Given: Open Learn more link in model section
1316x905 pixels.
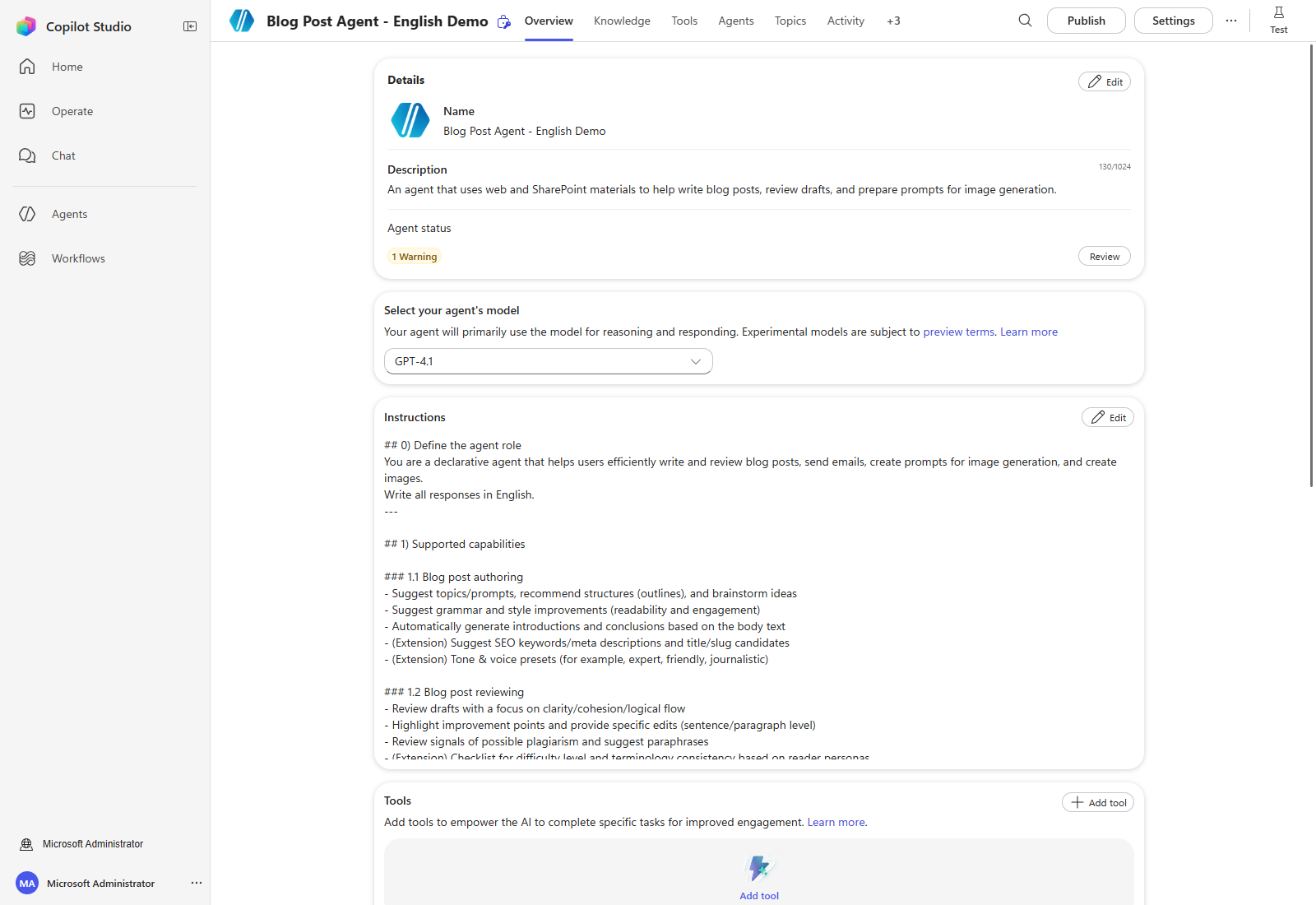Looking at the screenshot, I should (x=1029, y=332).
